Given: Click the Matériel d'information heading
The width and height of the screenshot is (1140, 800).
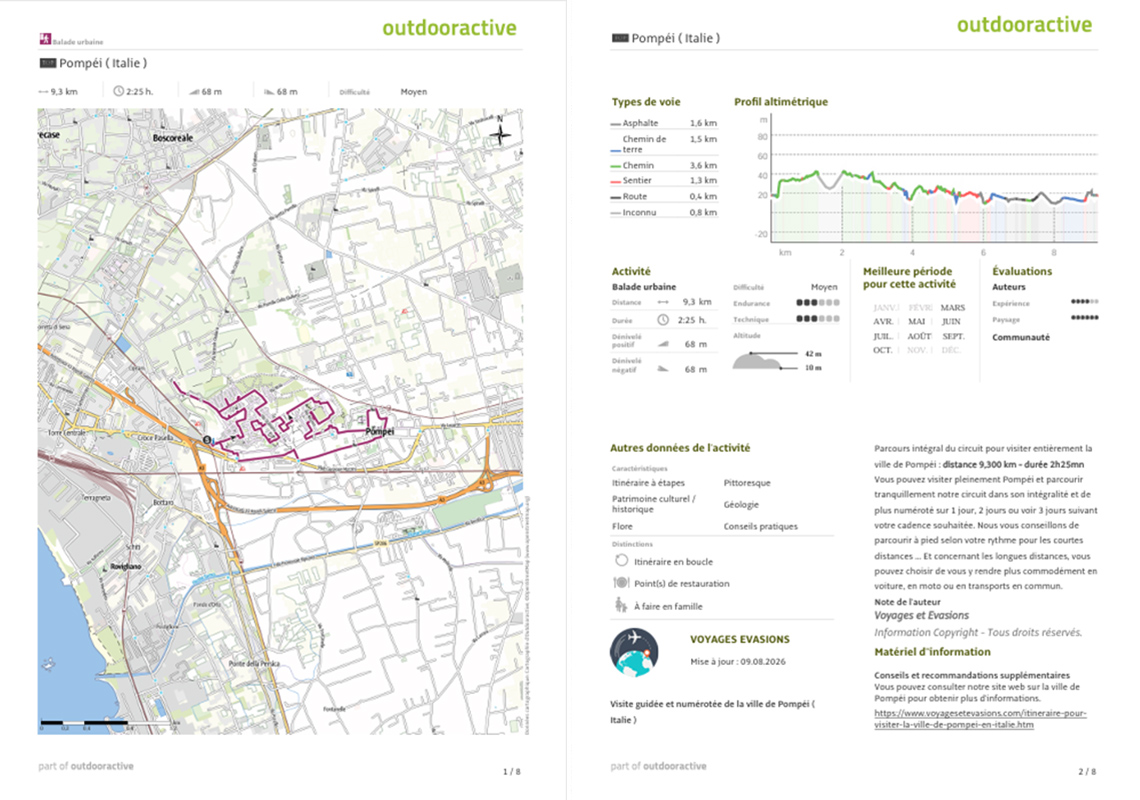Looking at the screenshot, I should pos(932,652).
